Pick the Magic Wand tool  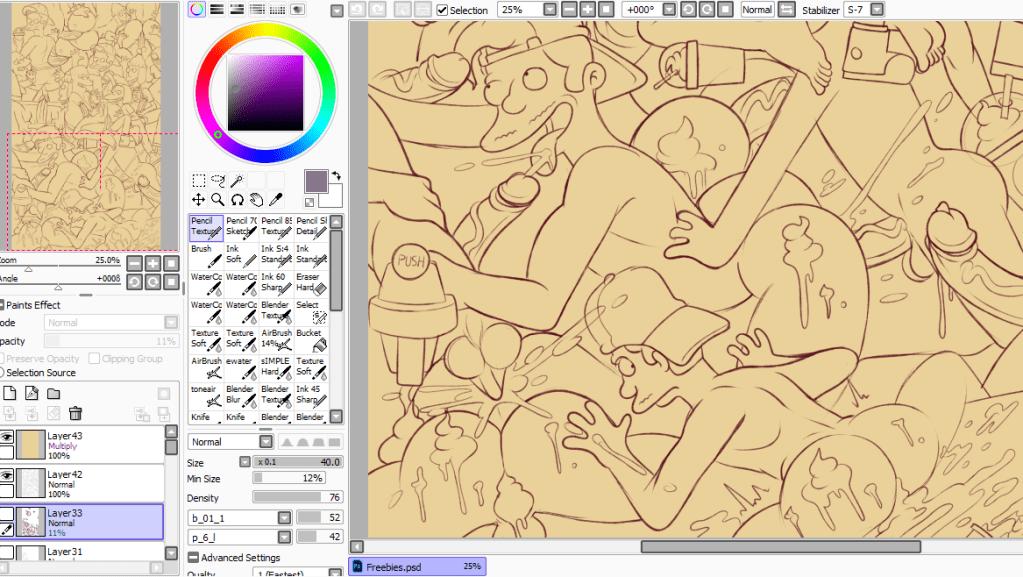237,181
